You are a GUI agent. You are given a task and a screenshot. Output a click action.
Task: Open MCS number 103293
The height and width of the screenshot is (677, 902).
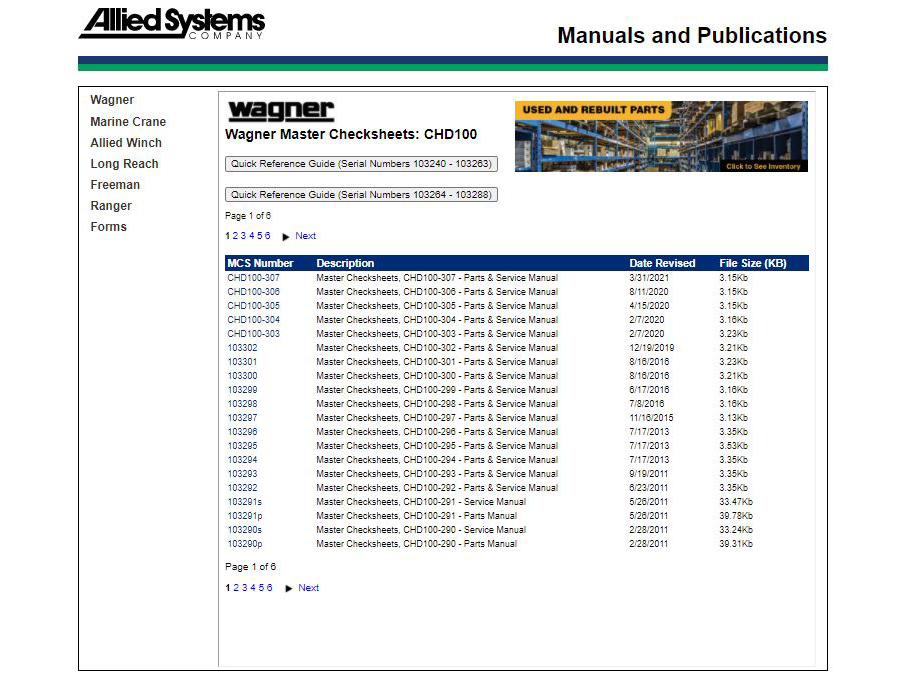[243, 474]
